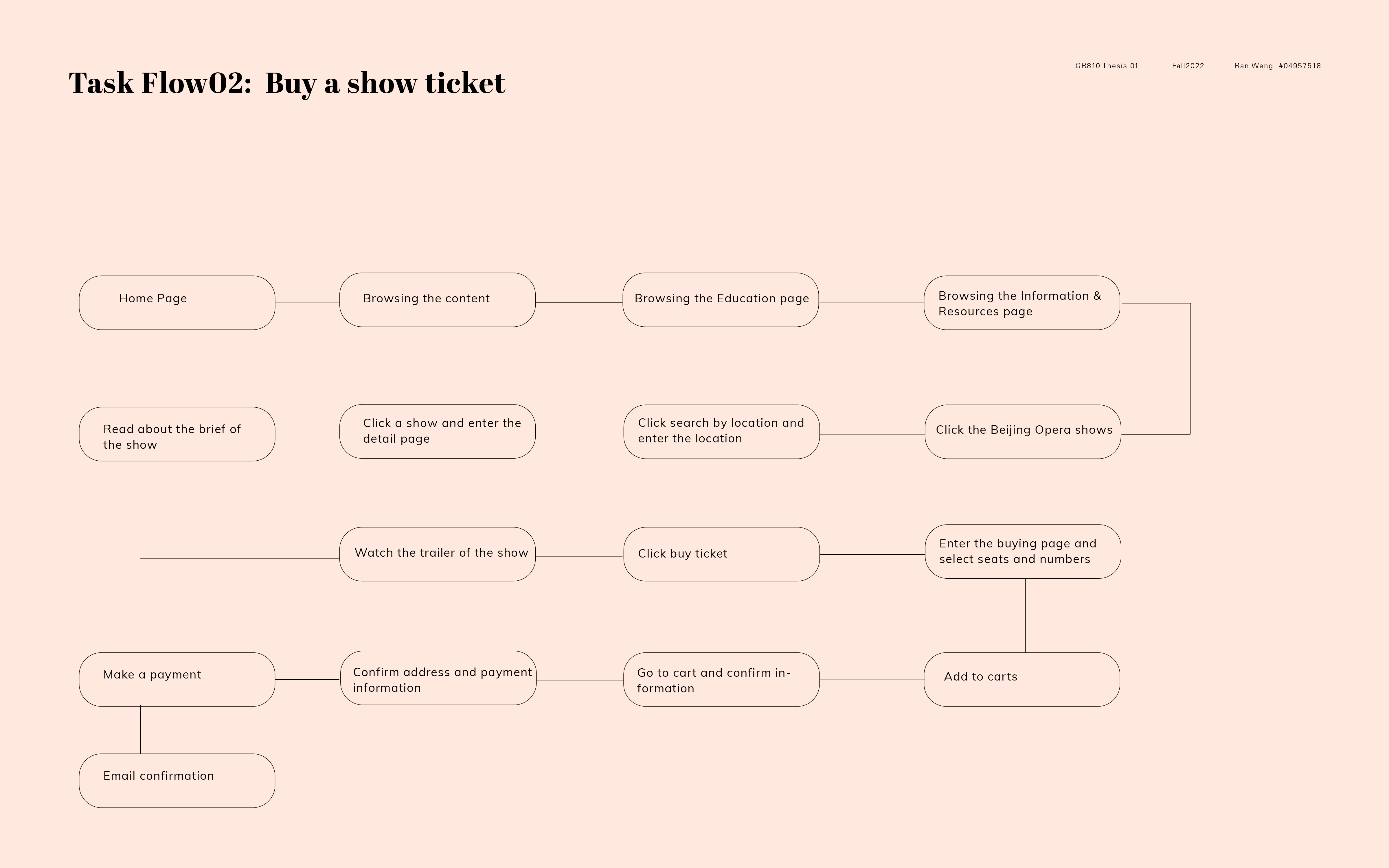Image resolution: width=1389 pixels, height=868 pixels.
Task: Click Browsing the Information & Resources page box
Action: [x=1022, y=303]
